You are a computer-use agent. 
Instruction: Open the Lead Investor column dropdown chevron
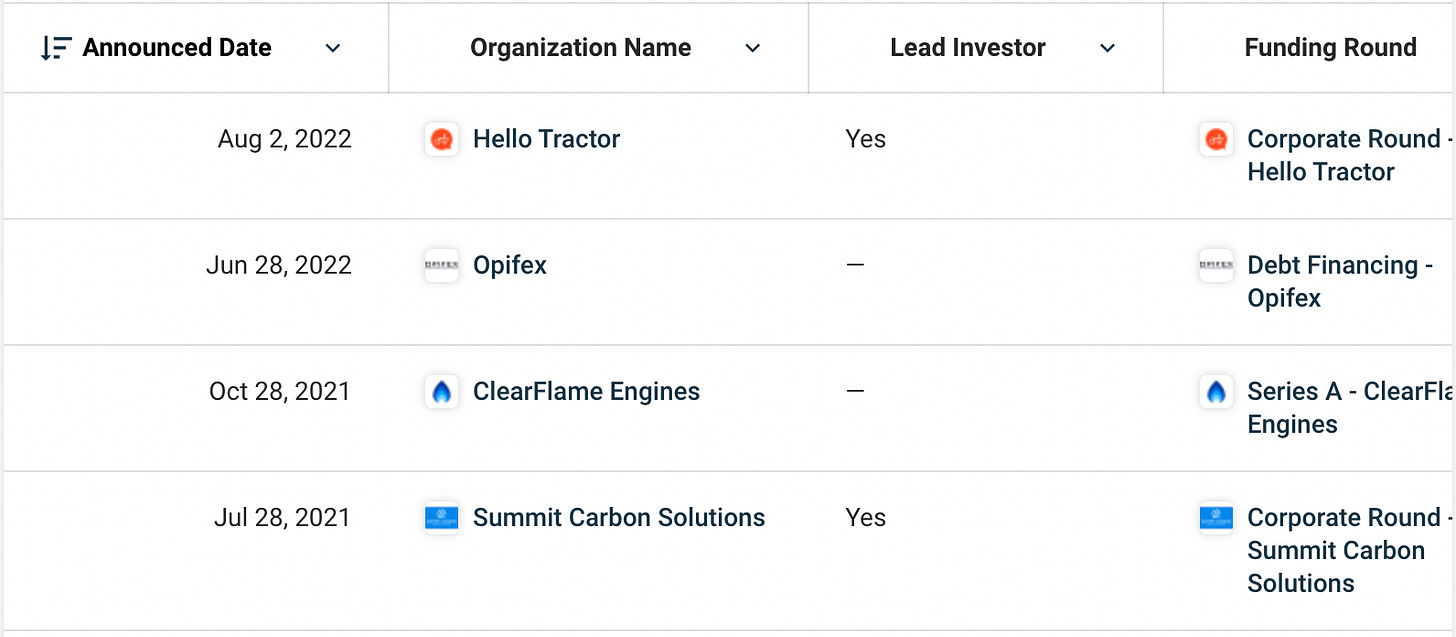[x=1107, y=48]
